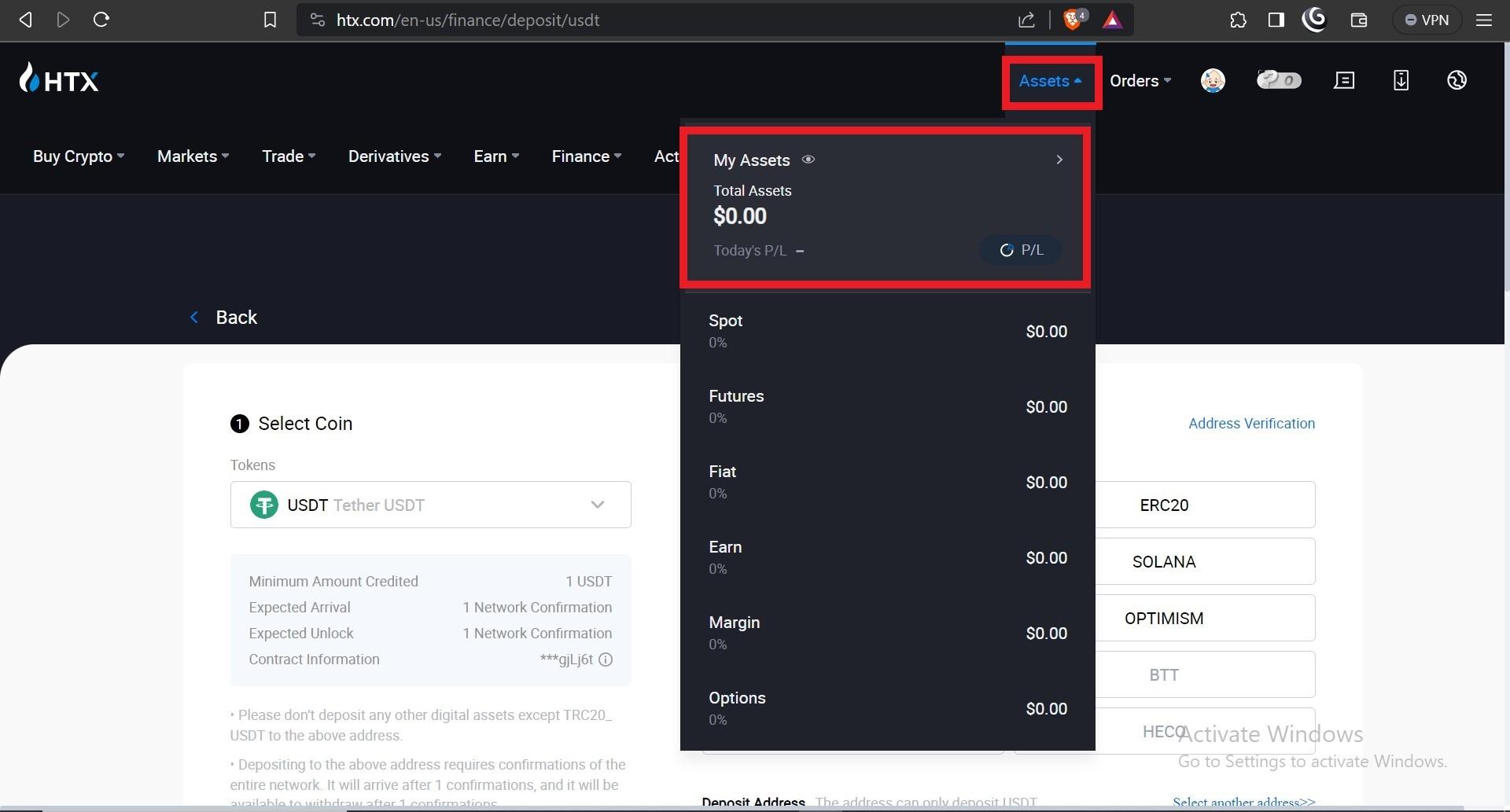Viewport: 1510px width, 812px height.
Task: Expand the Earn navigation menu
Action: point(496,156)
